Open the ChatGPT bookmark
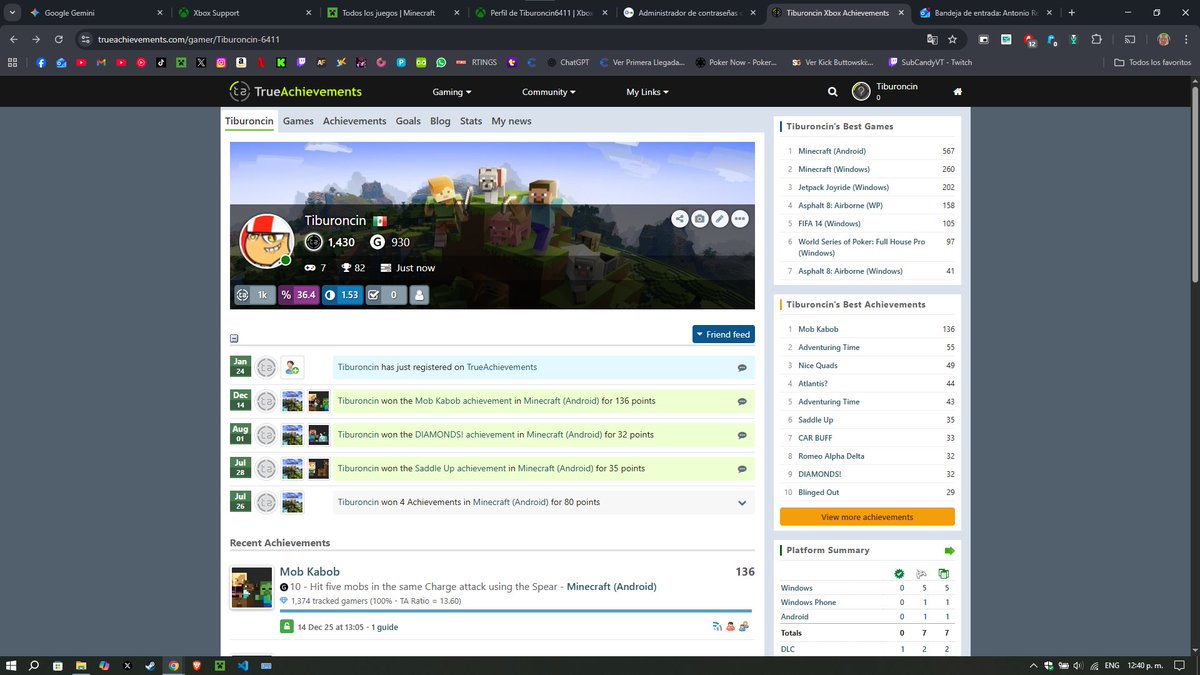 [x=568, y=62]
